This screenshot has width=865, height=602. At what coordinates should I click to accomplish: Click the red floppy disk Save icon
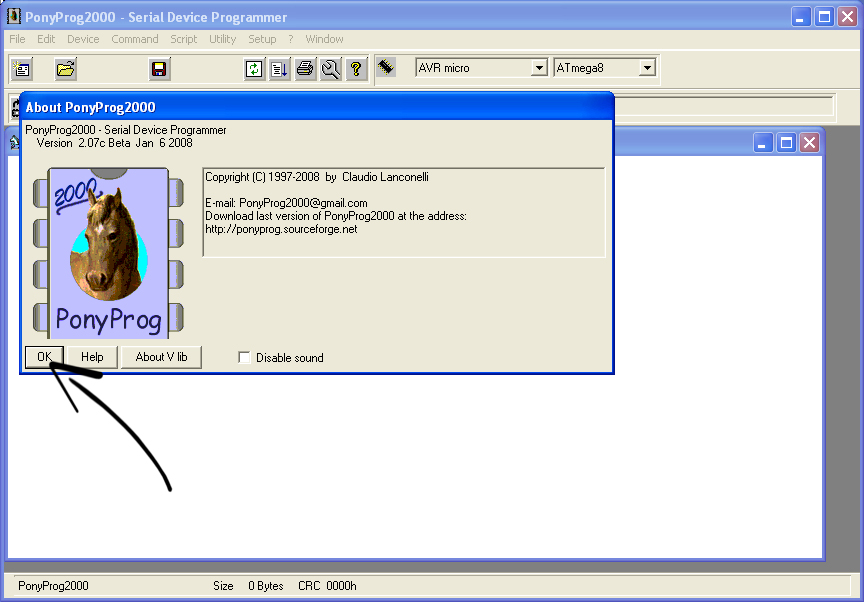[x=159, y=69]
